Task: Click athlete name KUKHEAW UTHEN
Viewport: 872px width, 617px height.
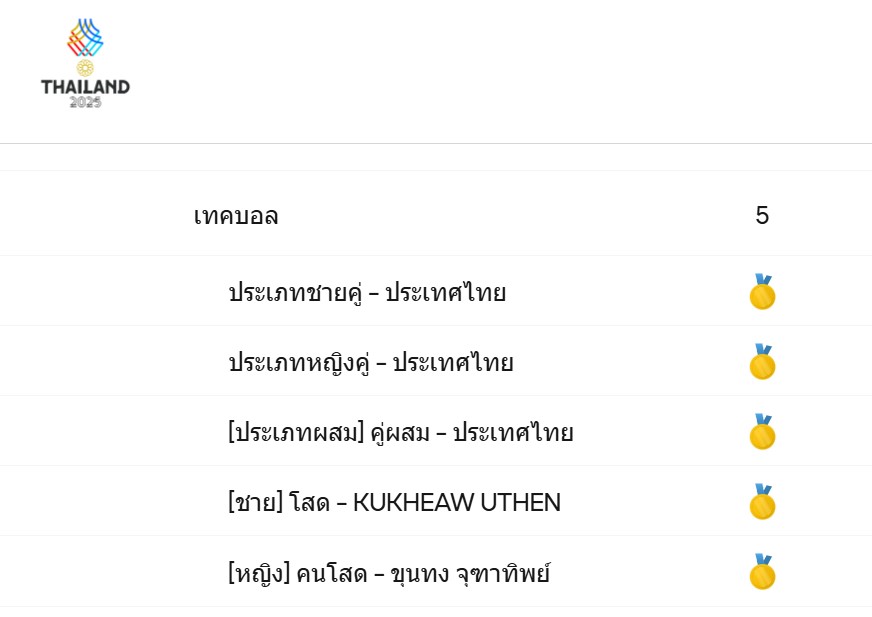Action: (x=457, y=502)
